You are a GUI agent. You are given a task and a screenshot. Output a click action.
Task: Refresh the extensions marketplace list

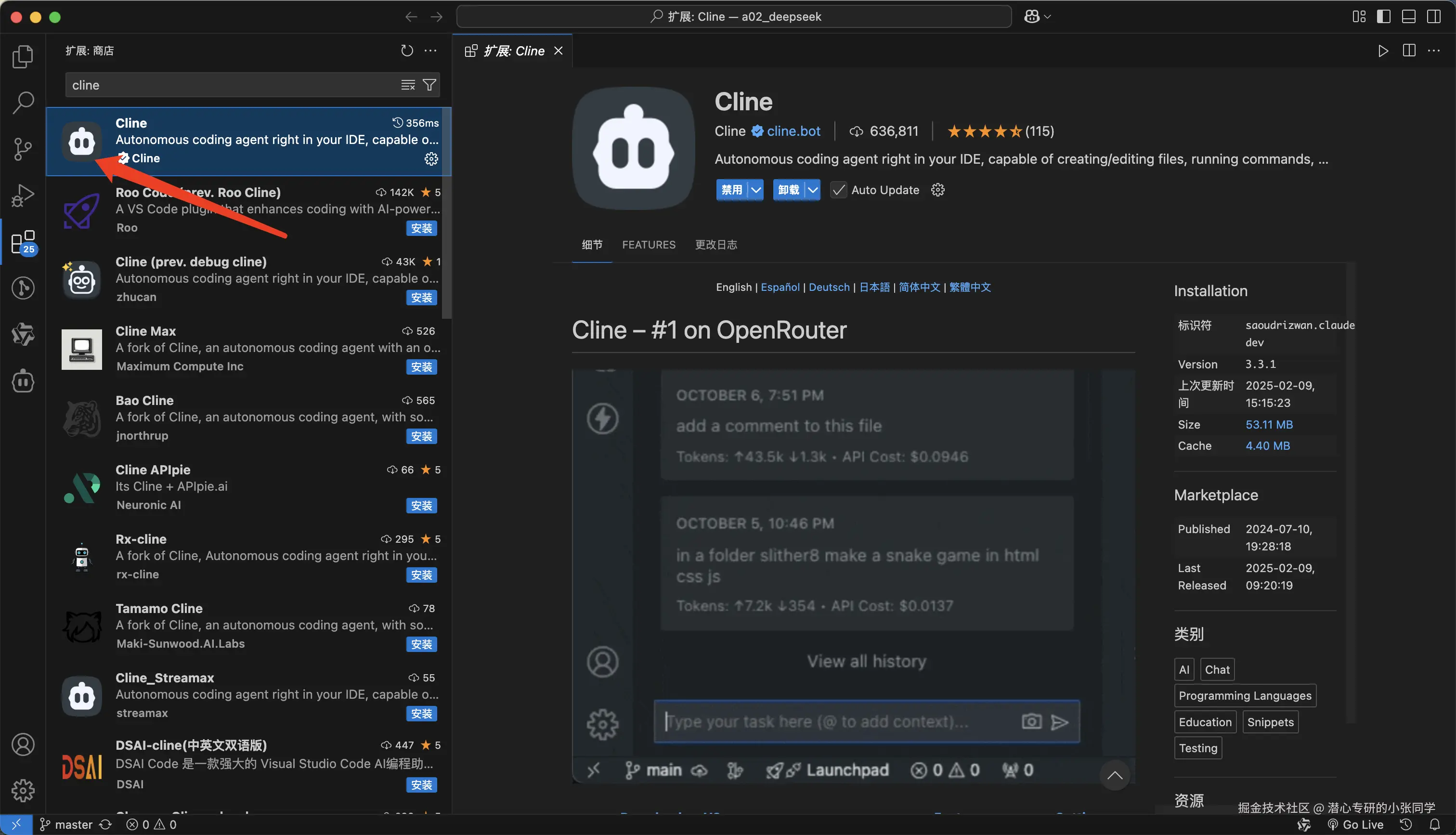tap(407, 51)
